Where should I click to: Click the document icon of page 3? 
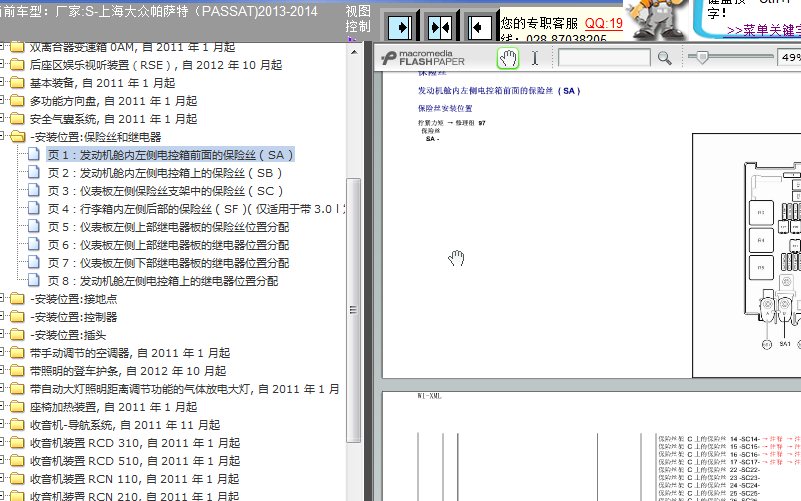(34, 190)
